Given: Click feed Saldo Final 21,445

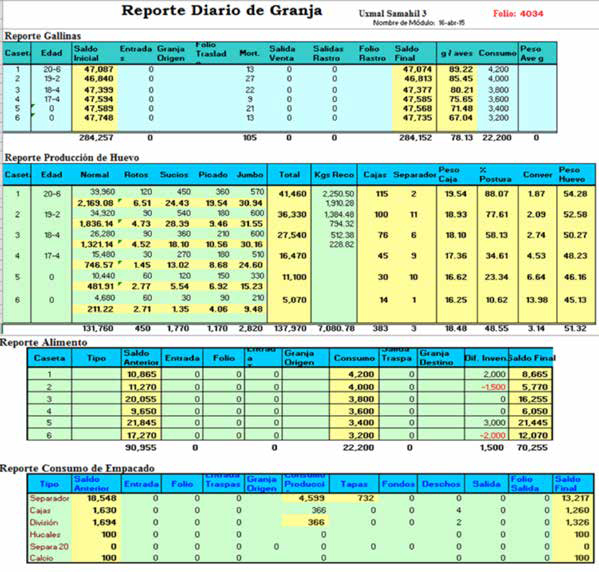Looking at the screenshot, I should (x=533, y=423).
